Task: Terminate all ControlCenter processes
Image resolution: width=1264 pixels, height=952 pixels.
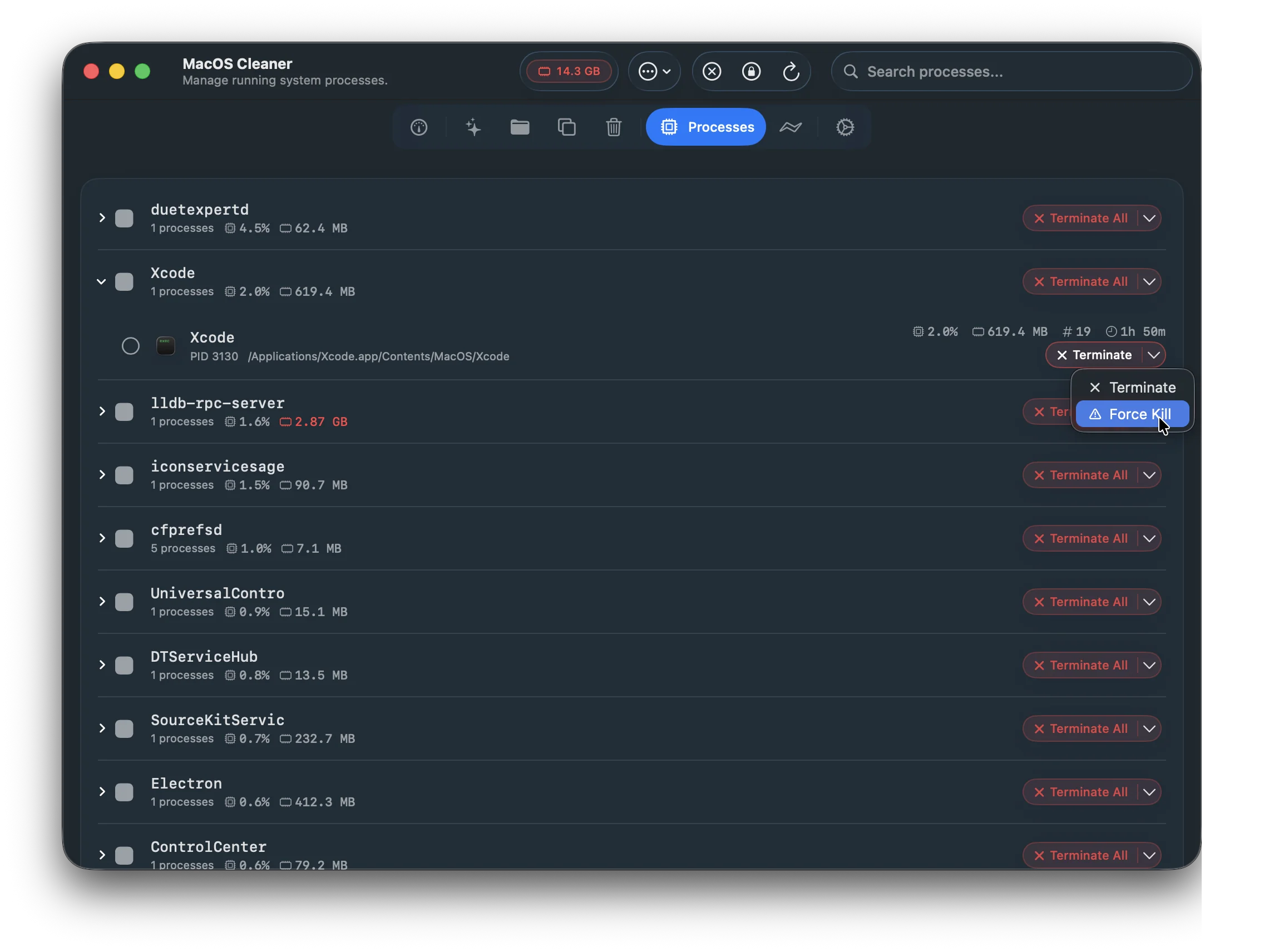Action: click(x=1080, y=855)
